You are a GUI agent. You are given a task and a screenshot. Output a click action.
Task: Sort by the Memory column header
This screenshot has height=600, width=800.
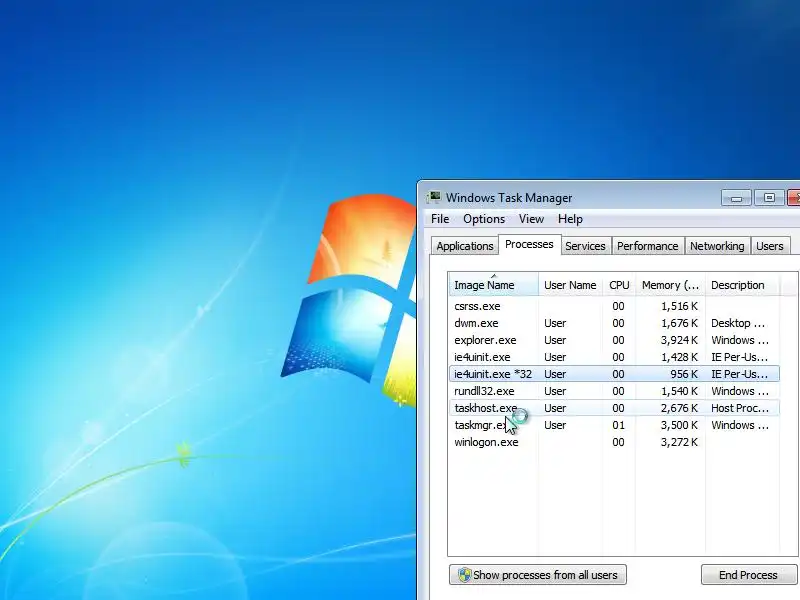pyautogui.click(x=670, y=285)
